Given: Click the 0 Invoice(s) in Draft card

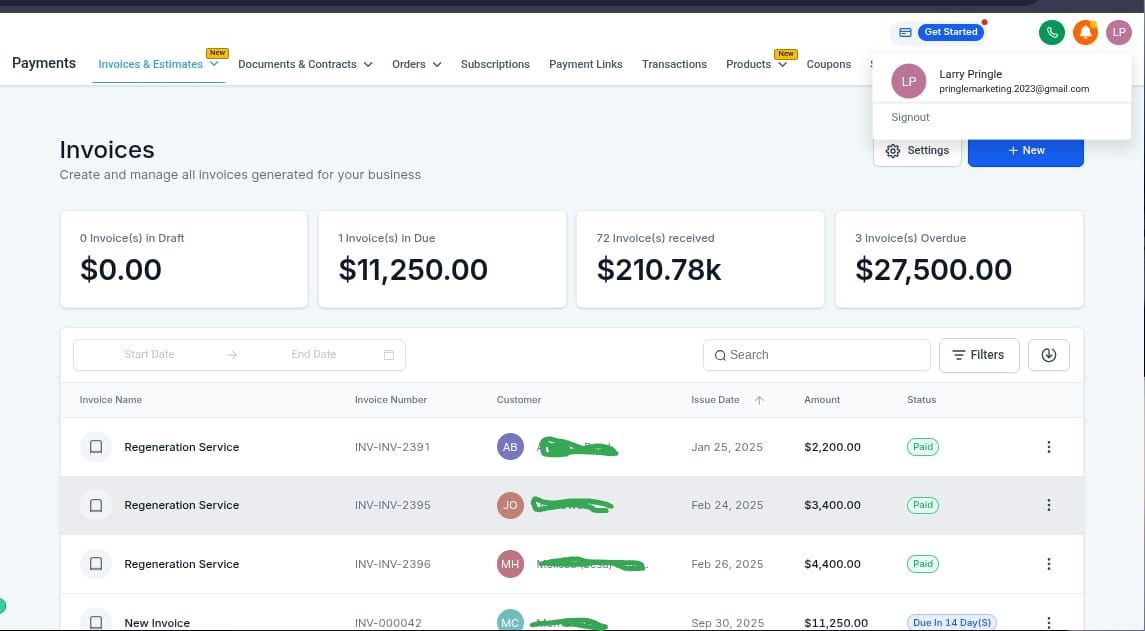Looking at the screenshot, I should coord(184,259).
